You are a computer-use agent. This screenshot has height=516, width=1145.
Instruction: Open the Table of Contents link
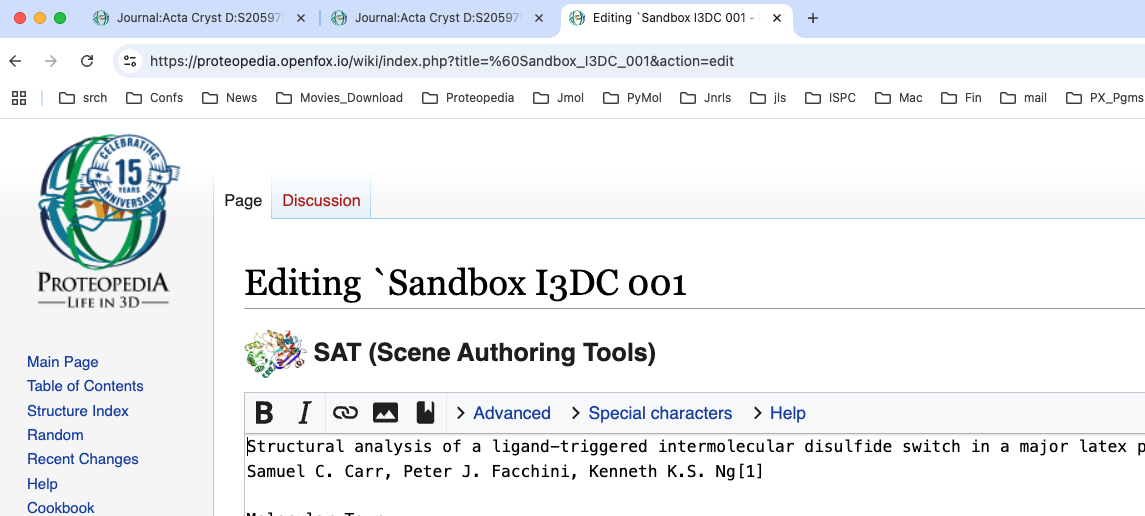pyautogui.click(x=85, y=386)
